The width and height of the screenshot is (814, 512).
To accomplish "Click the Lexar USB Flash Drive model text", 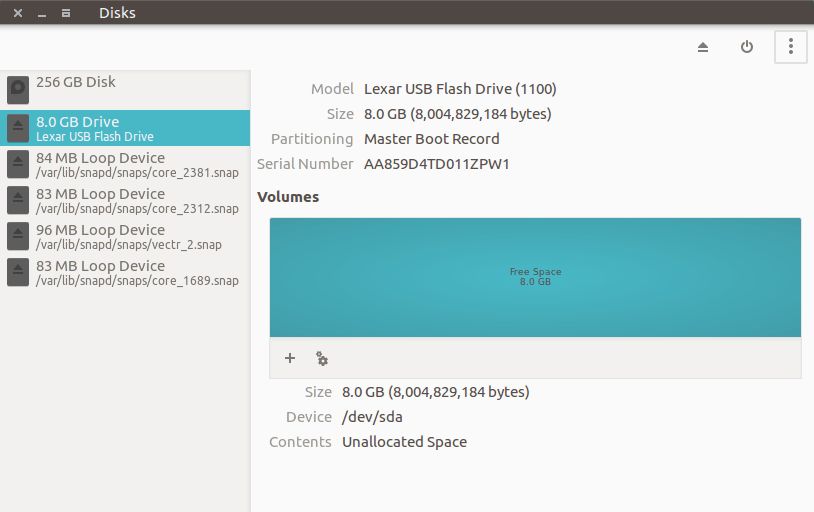I will click(x=460, y=89).
